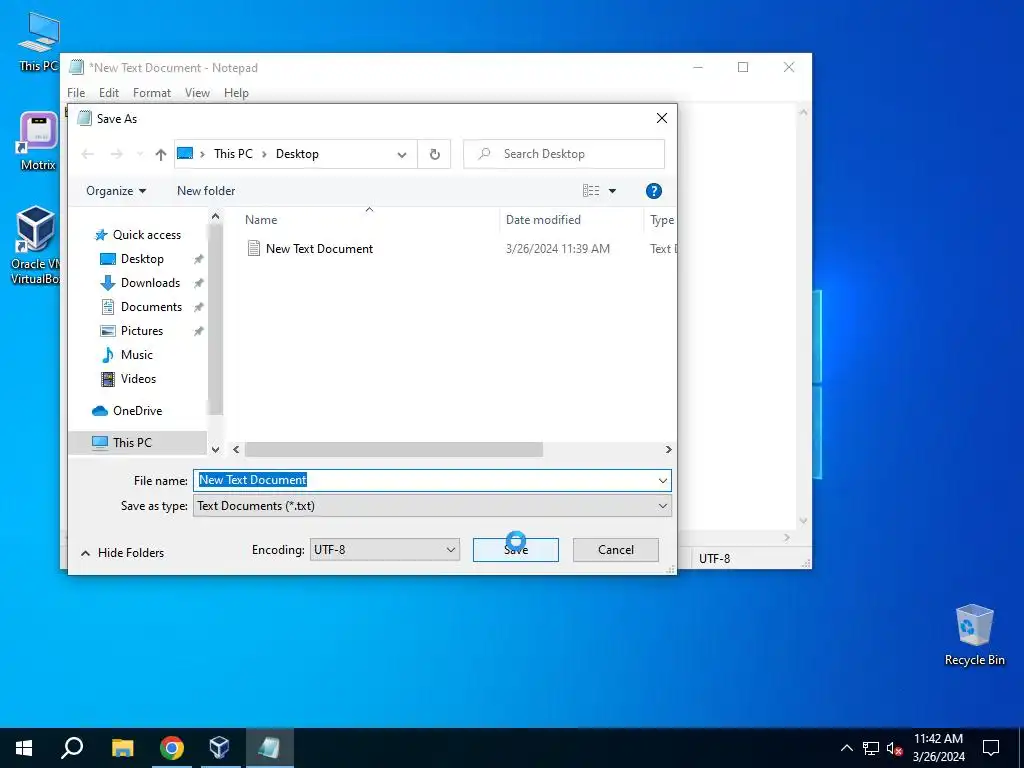Click the Save button

tap(516, 550)
